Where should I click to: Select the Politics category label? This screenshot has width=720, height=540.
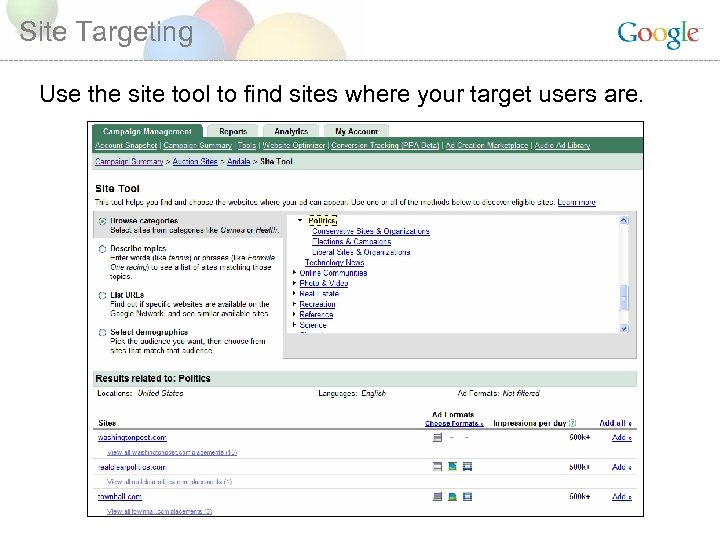[323, 221]
